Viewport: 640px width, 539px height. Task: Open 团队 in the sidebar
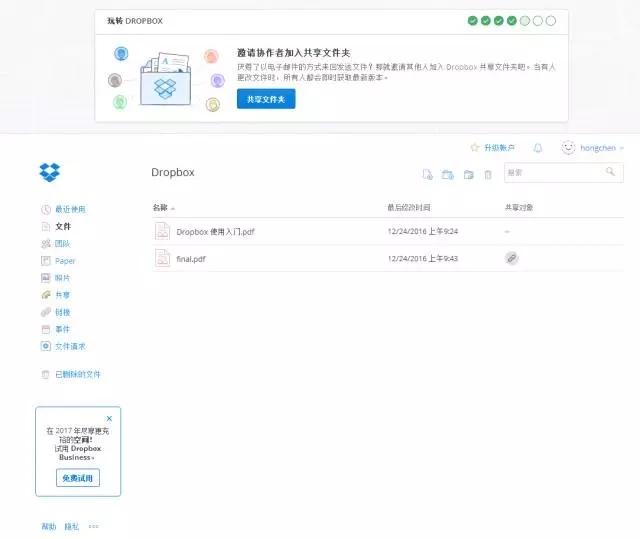[62, 244]
